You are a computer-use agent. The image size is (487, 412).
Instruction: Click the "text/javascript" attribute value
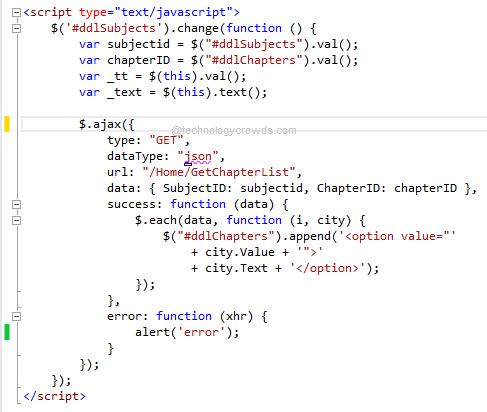coord(173,12)
